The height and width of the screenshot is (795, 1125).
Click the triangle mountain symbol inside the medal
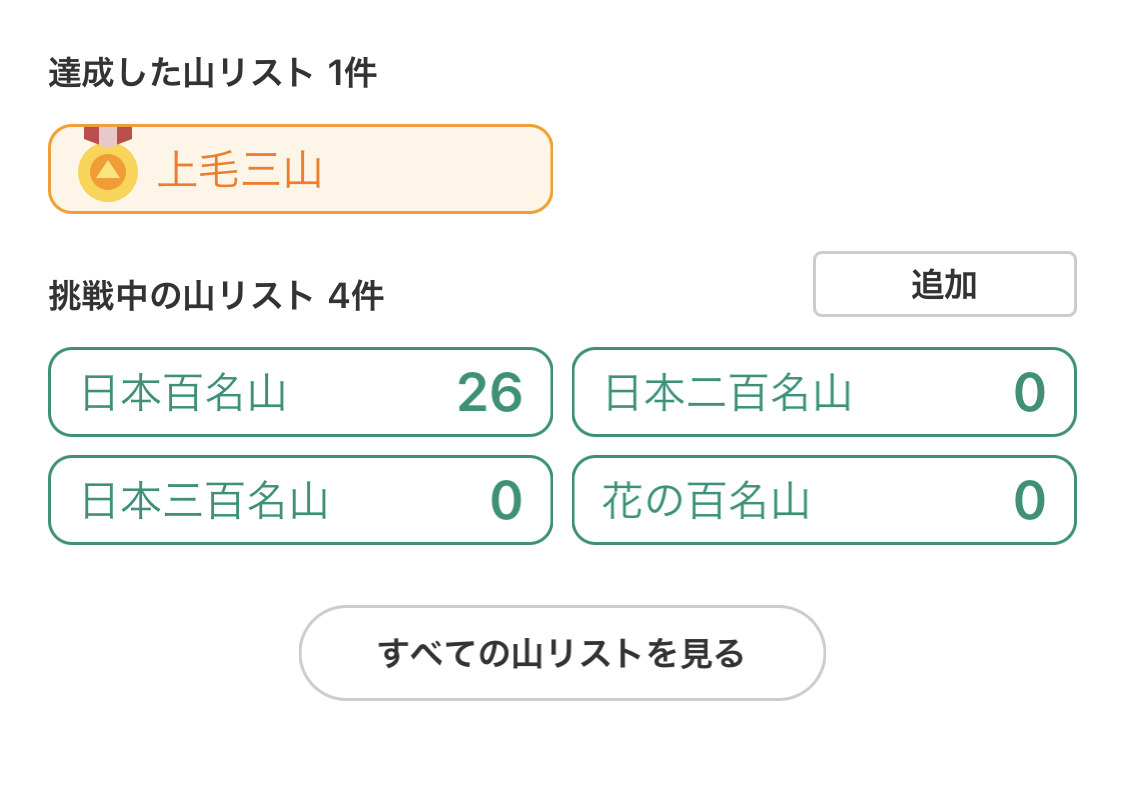click(x=108, y=170)
